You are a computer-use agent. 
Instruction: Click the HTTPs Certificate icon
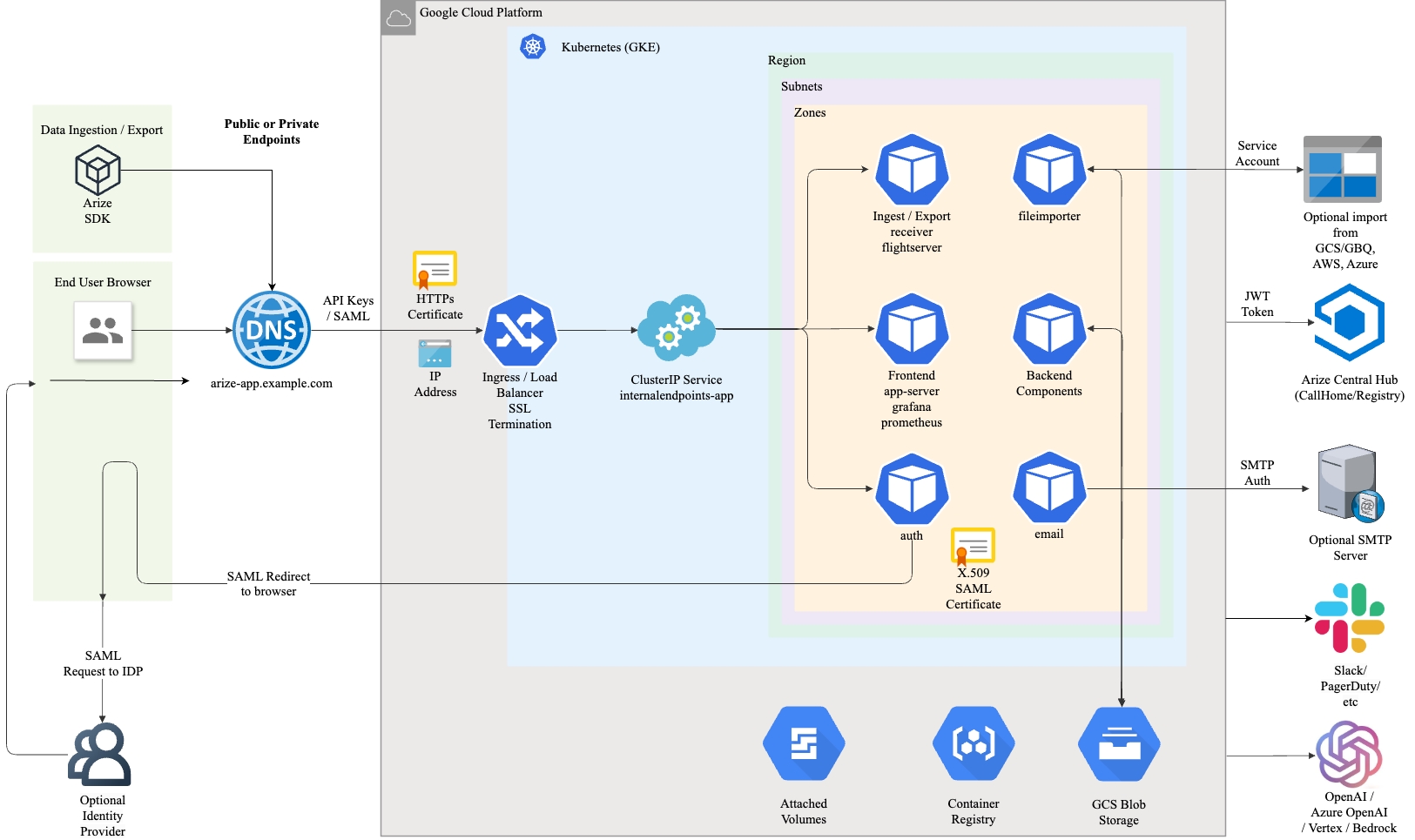[x=435, y=270]
